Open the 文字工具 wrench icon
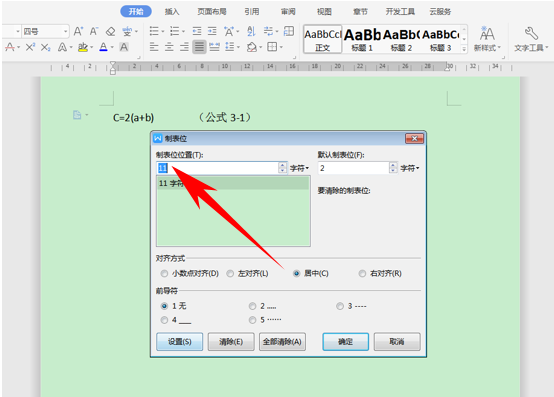This screenshot has height=397, width=554. coord(531,34)
